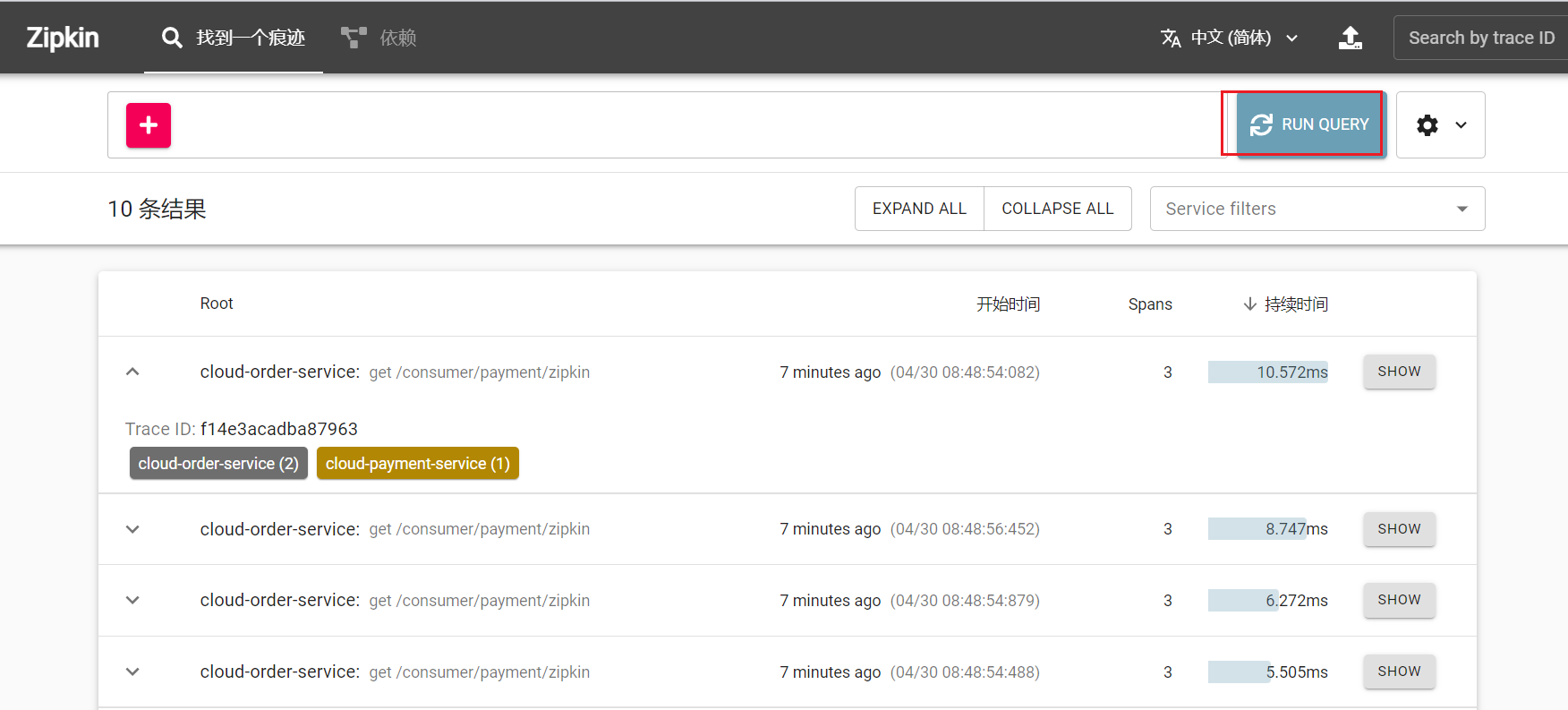Screen dimensions: 1568x710
Task: Click COLLAPSE ALL button
Action: 1058,209
